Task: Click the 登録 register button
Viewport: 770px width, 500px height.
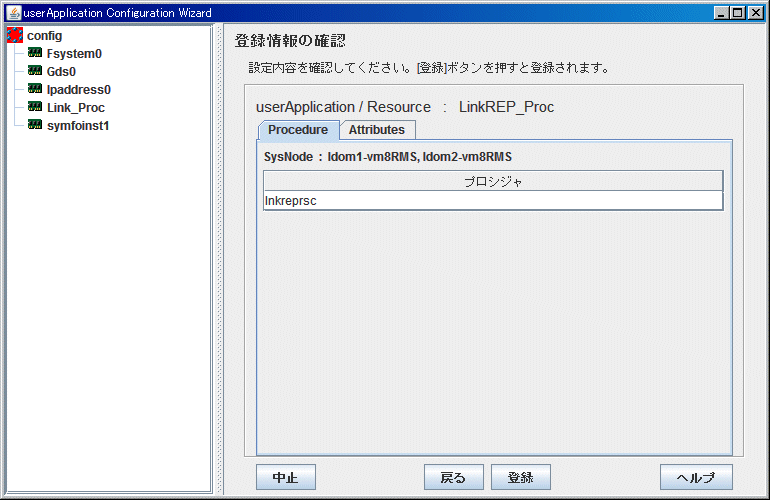Action: [521, 477]
